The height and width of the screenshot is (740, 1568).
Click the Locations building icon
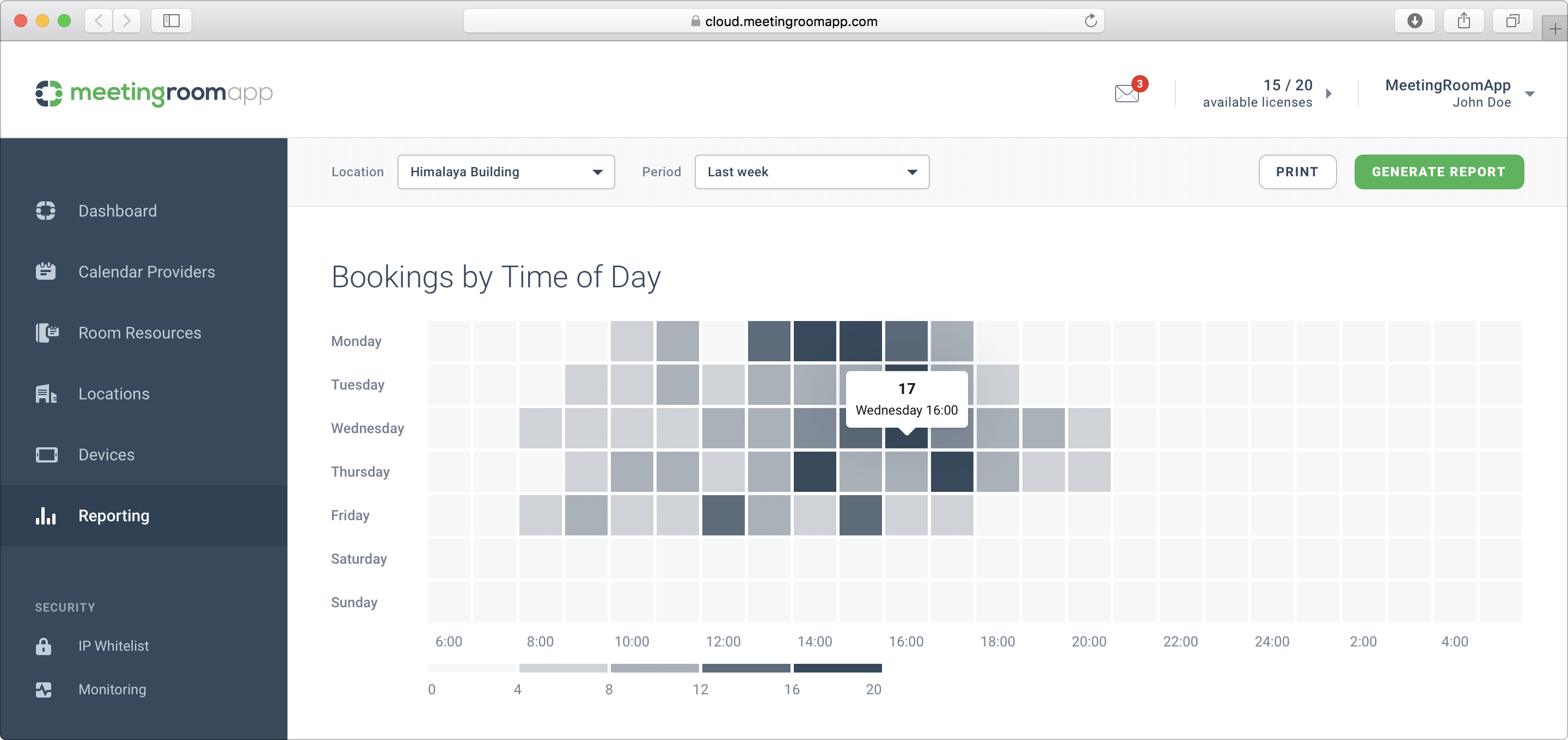point(46,394)
